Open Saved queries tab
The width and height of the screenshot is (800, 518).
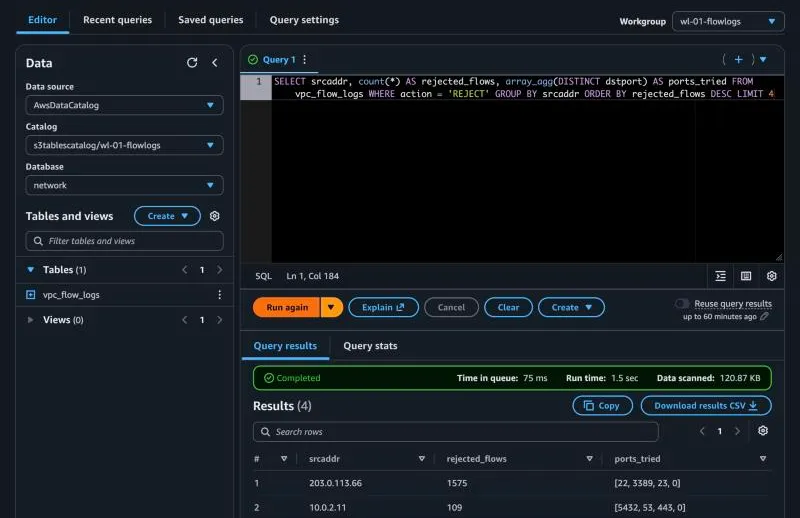[211, 20]
